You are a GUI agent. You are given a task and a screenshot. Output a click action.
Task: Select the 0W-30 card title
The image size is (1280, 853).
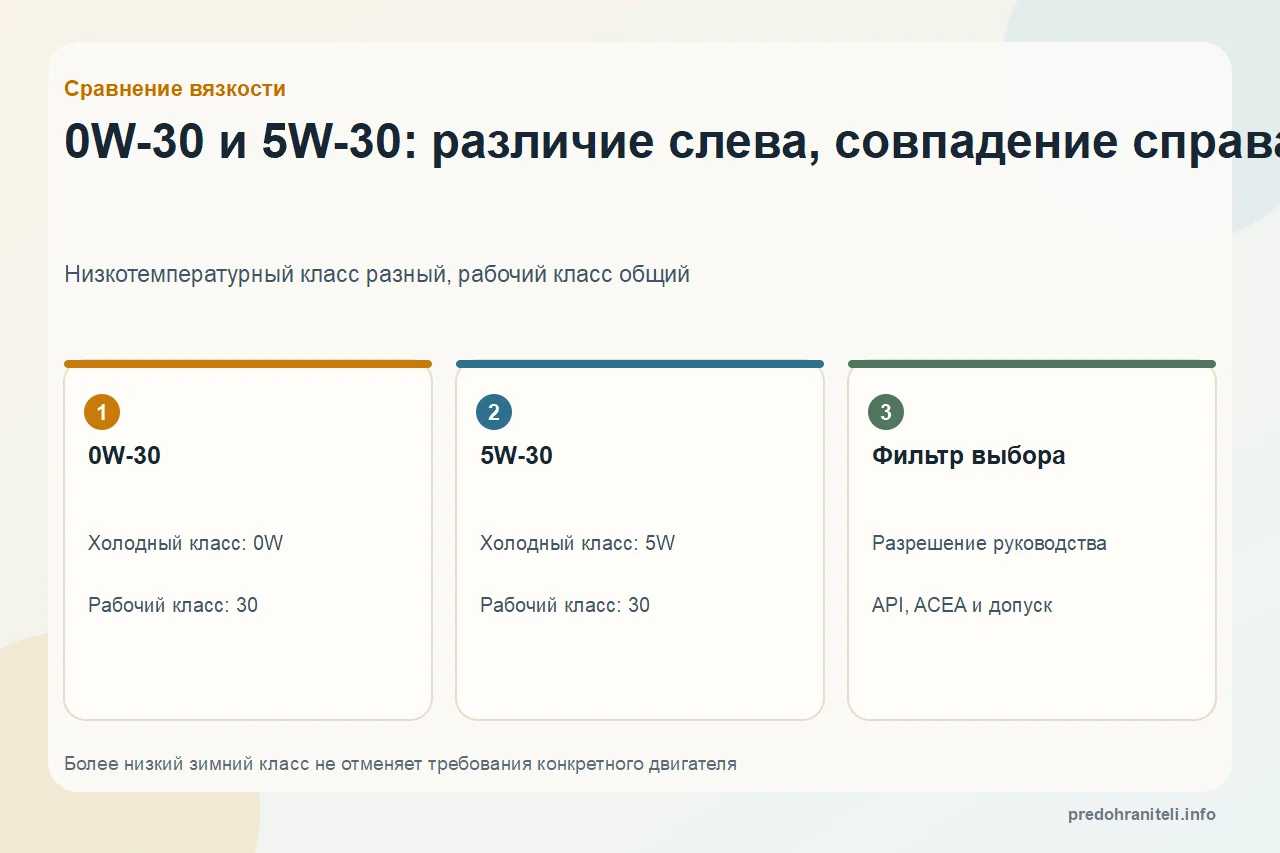[125, 456]
